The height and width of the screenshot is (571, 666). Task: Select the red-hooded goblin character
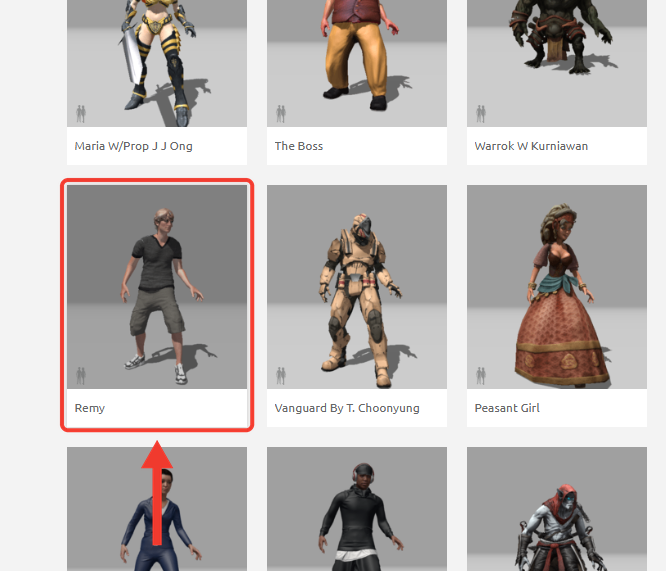[557, 509]
